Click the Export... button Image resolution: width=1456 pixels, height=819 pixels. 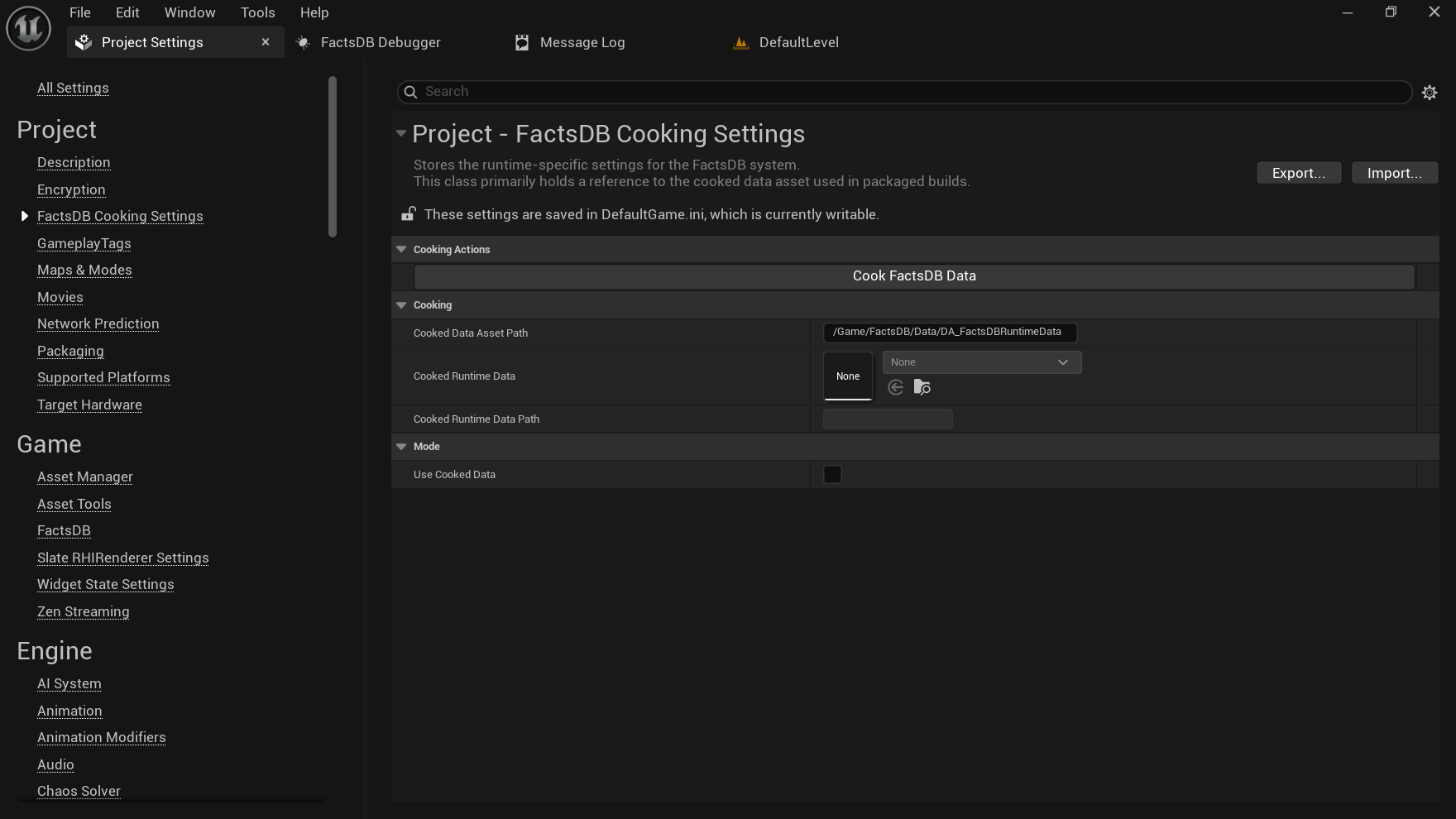coord(1299,173)
